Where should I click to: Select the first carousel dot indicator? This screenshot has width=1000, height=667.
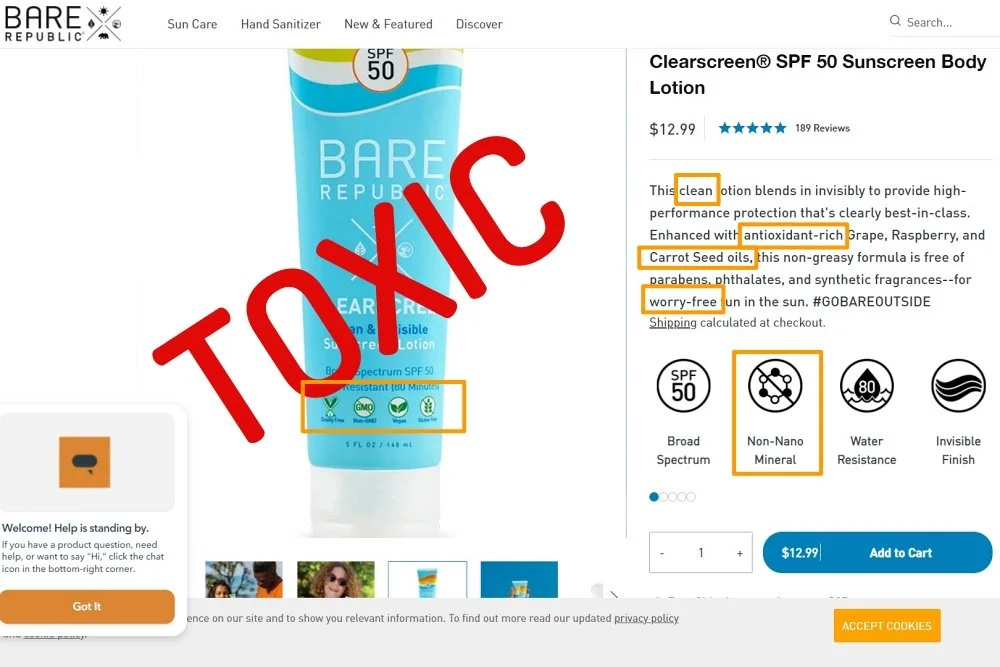[654, 497]
